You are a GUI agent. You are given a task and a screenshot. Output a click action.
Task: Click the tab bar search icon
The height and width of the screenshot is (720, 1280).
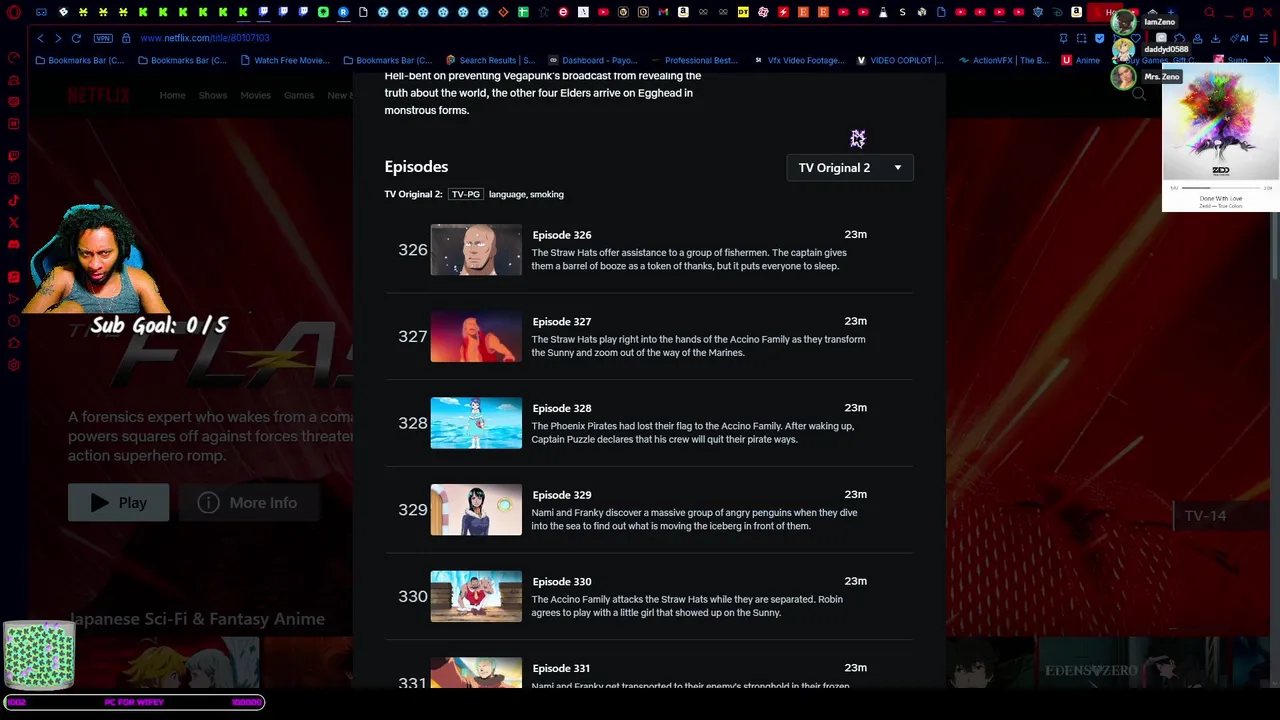click(x=1209, y=12)
